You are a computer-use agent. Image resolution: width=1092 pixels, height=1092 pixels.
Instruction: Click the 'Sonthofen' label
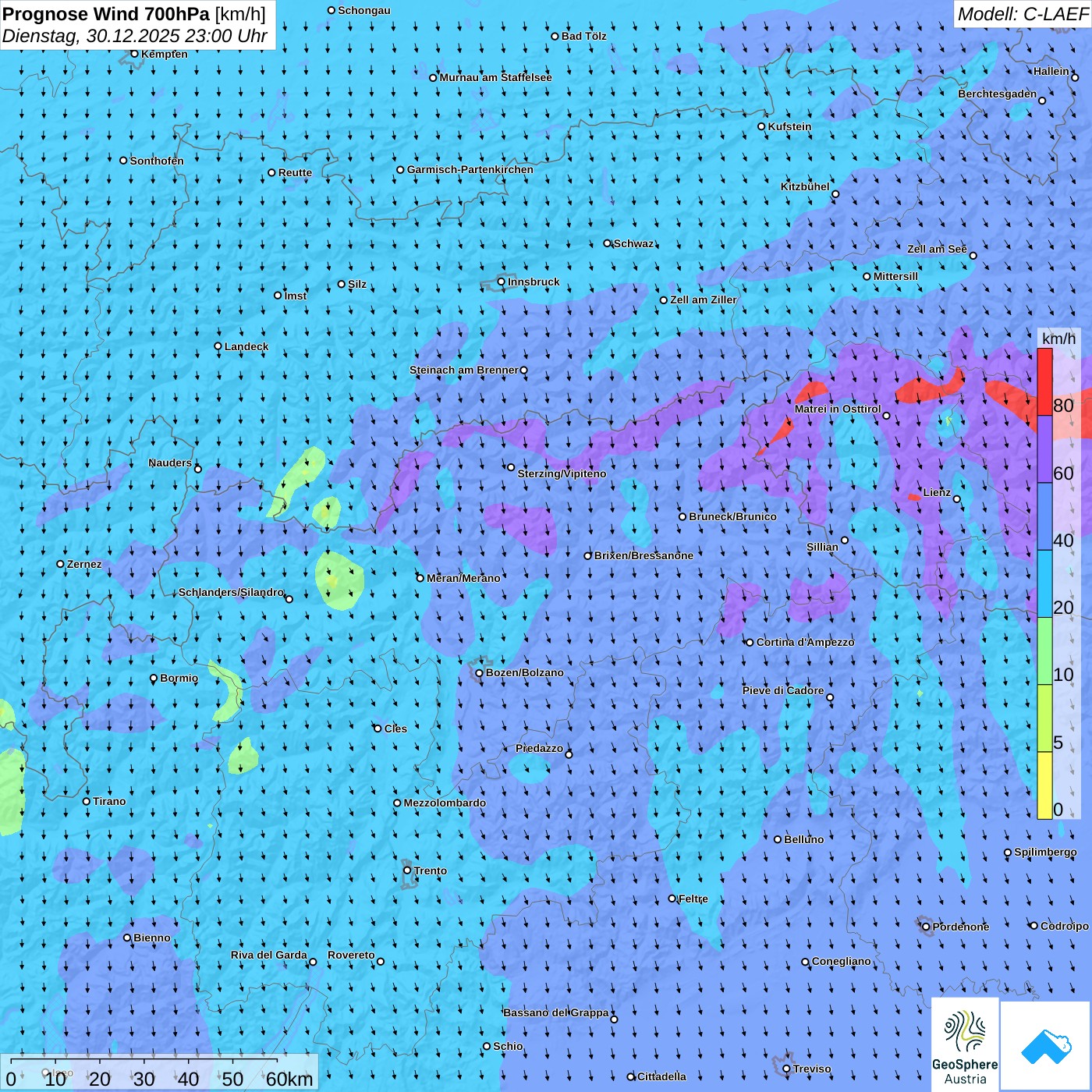157,161
